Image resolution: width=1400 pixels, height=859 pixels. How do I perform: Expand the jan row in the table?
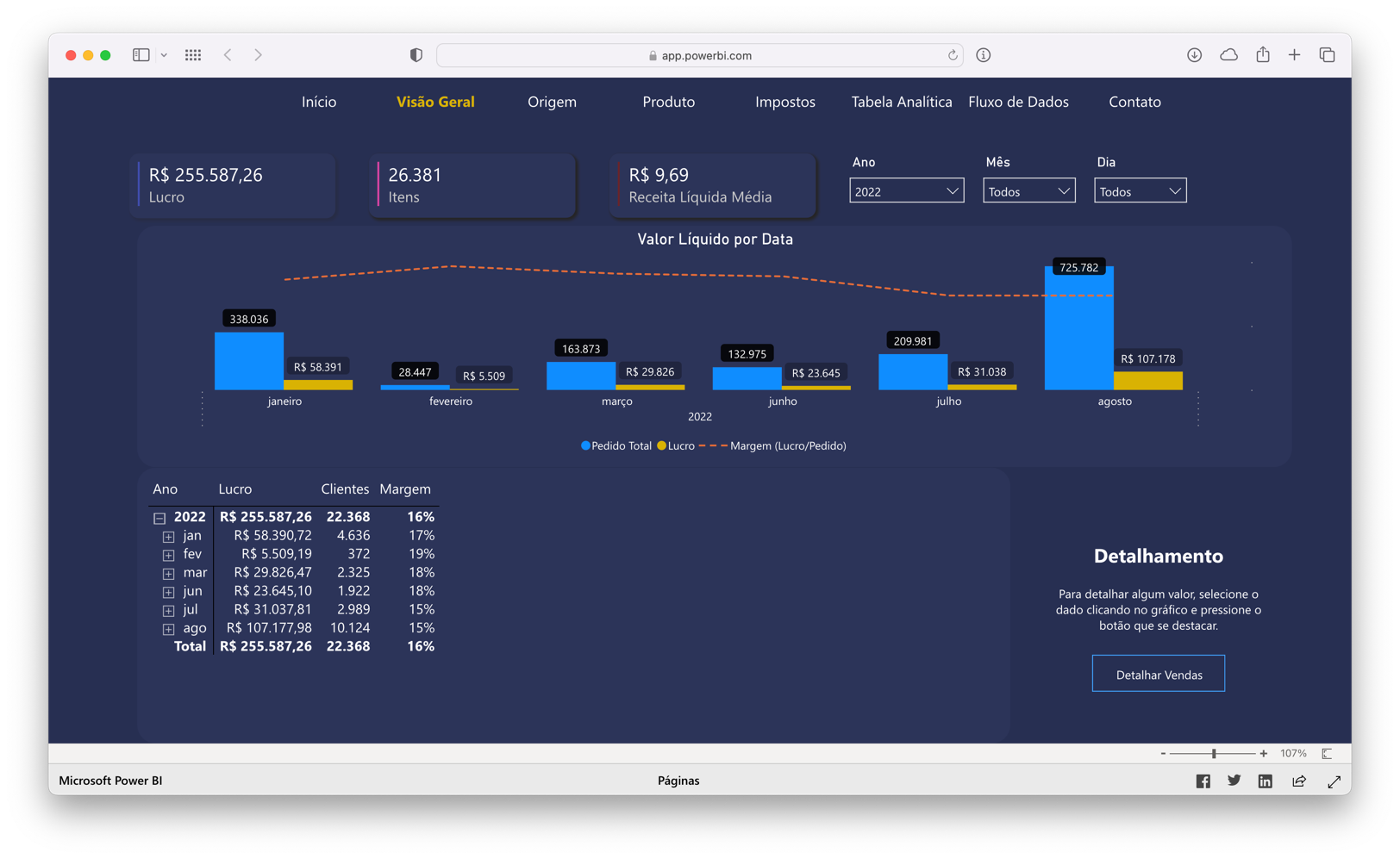(168, 537)
